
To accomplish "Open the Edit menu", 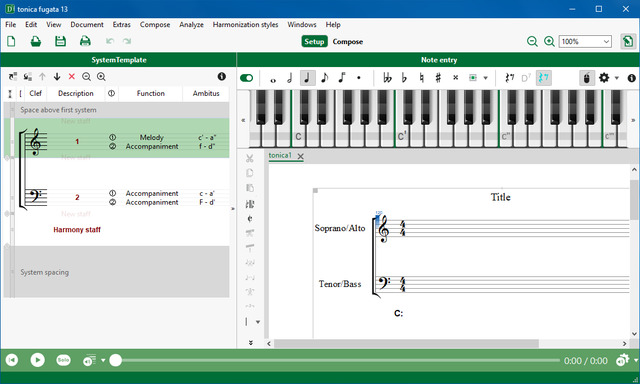I will pyautogui.click(x=31, y=24).
